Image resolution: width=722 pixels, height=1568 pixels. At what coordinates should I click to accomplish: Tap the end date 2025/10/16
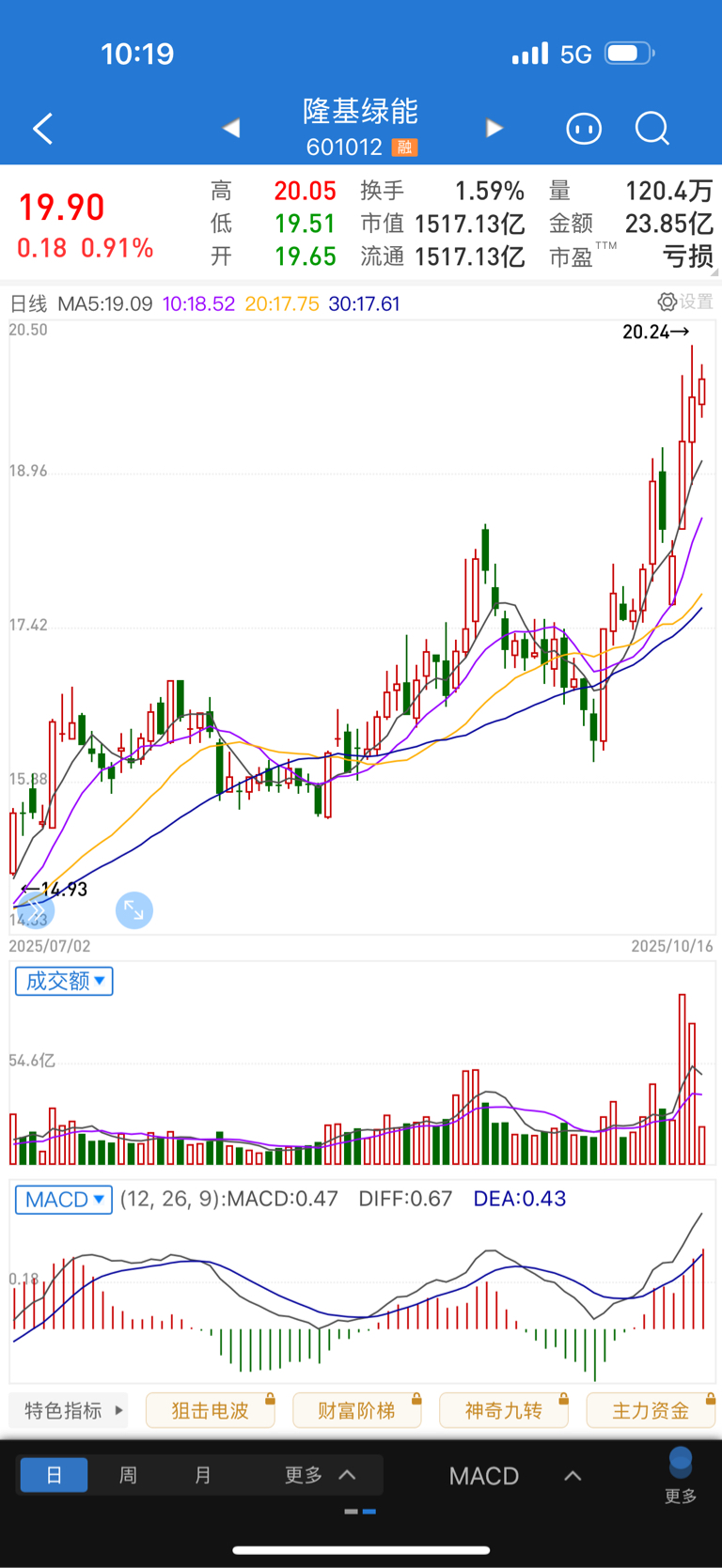point(672,946)
